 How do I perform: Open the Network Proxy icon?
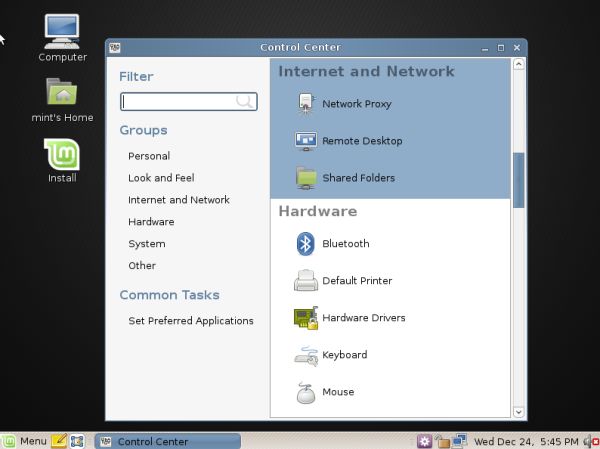[x=305, y=104]
